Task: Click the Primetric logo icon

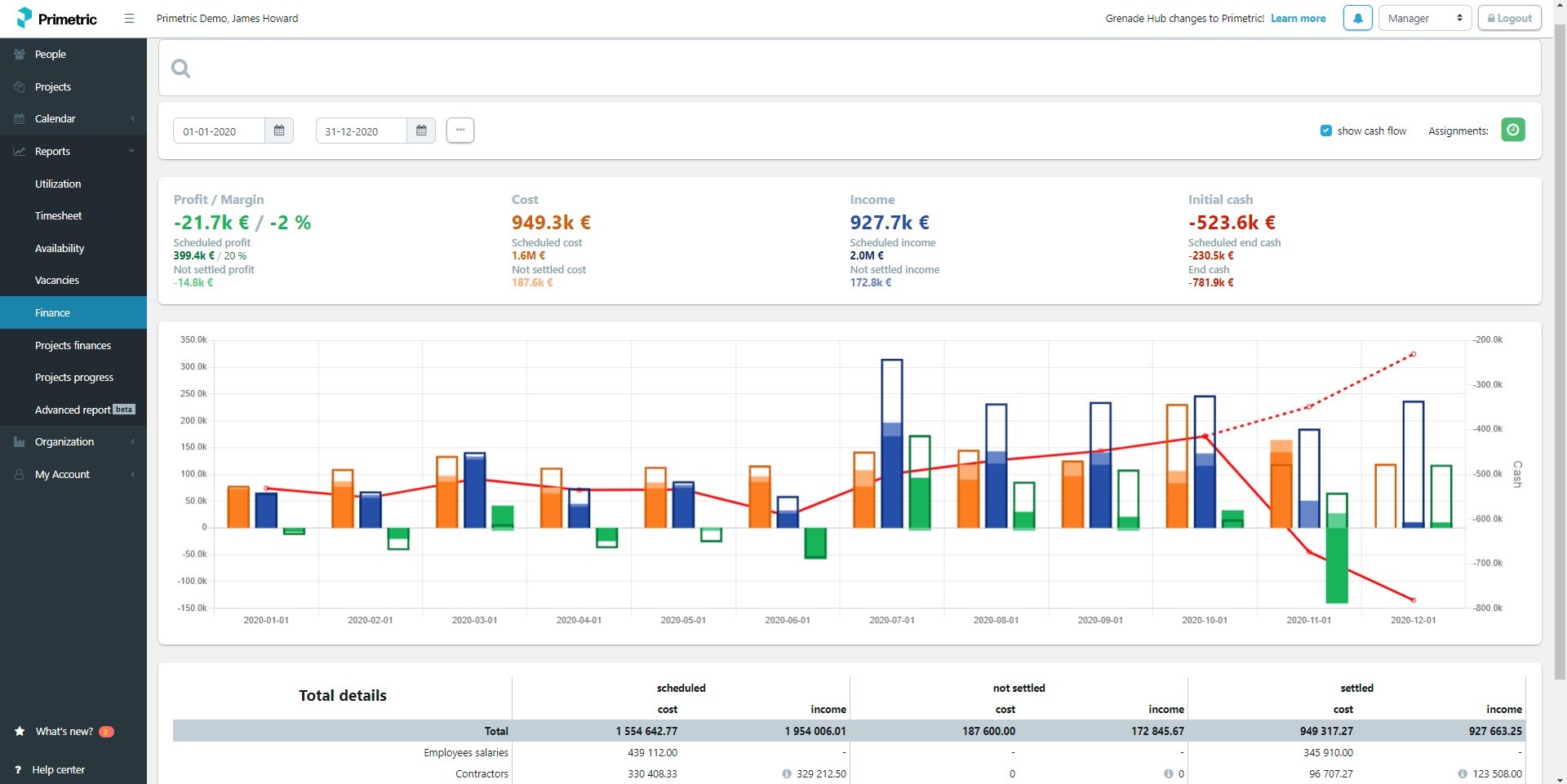Action: point(24,17)
